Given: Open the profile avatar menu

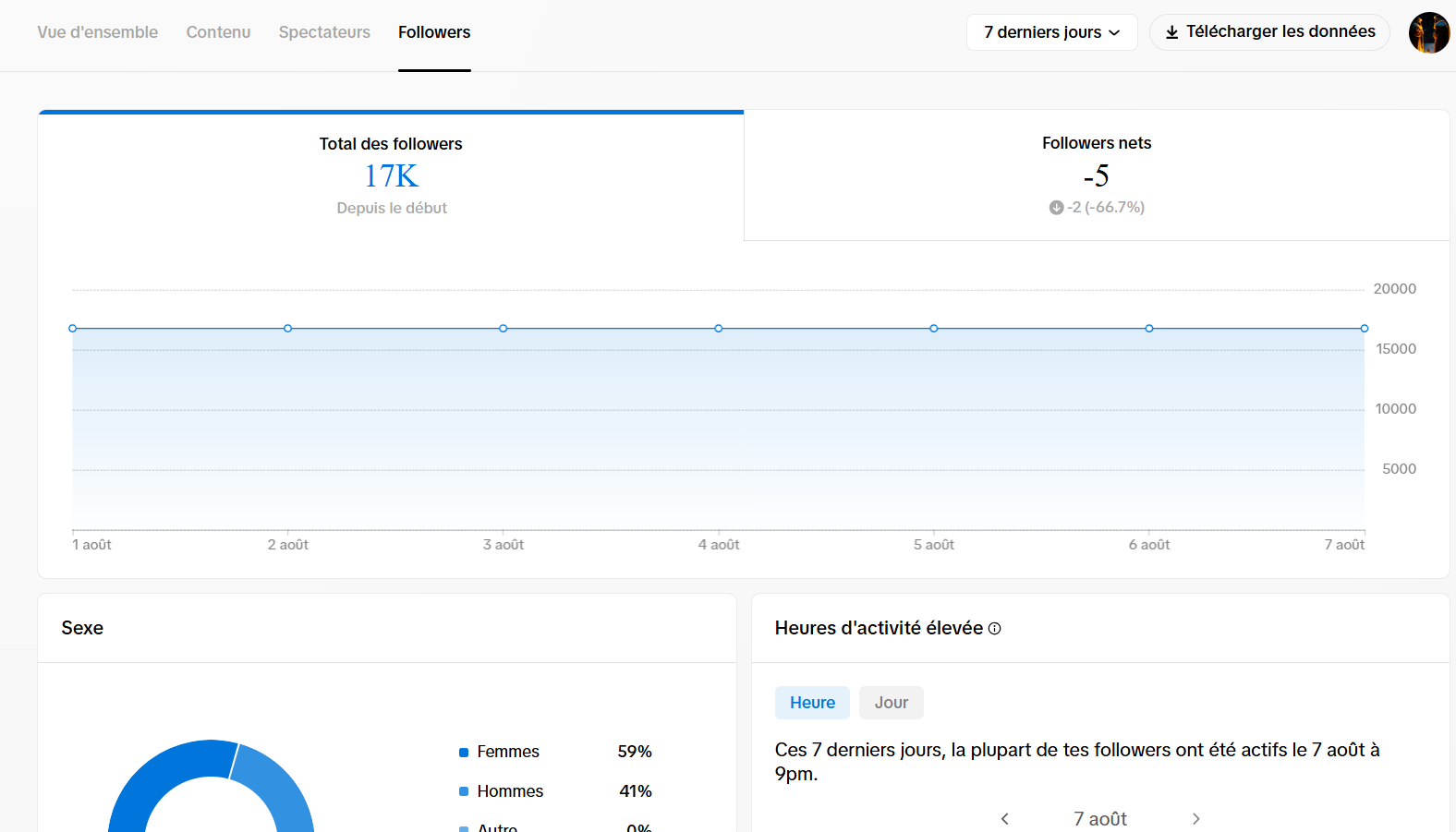Looking at the screenshot, I should (1428, 32).
